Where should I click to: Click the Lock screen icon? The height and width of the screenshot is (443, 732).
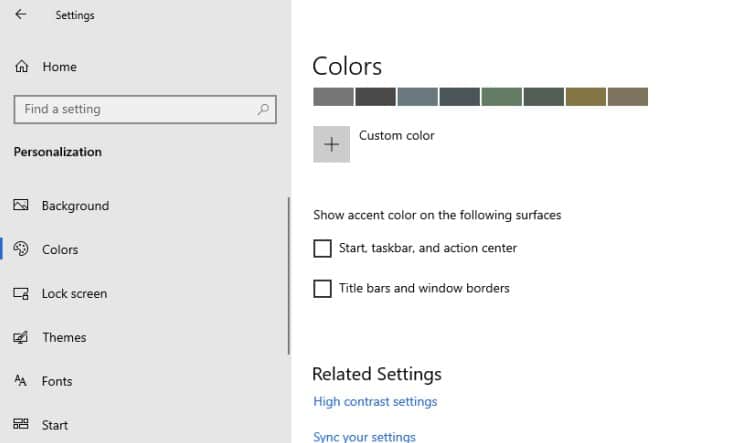click(x=21, y=293)
